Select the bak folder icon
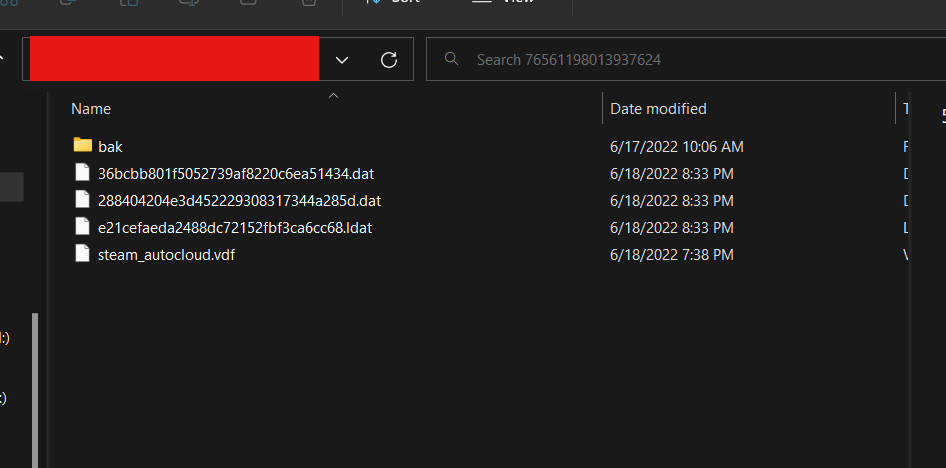Screen dimensions: 946x468 point(83,146)
